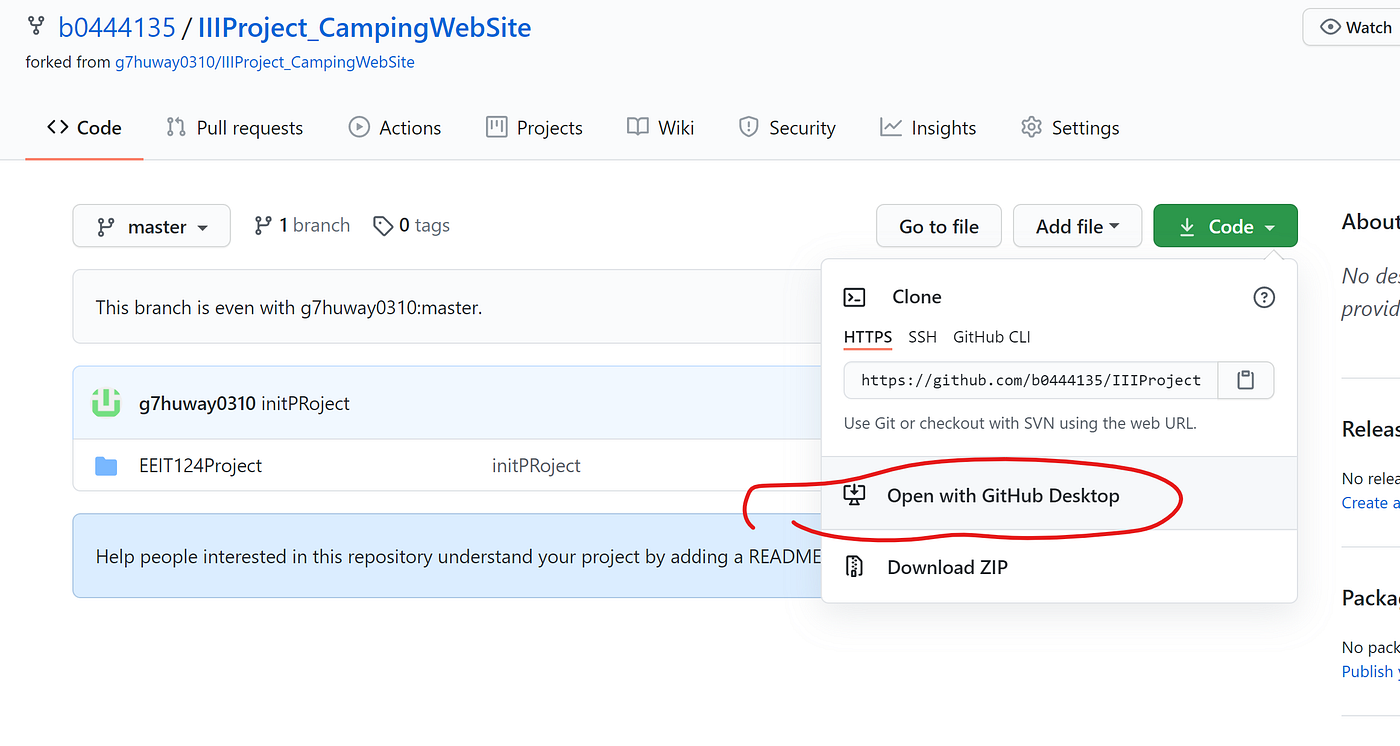
Task: Switch to the Pull requests tab
Action: pyautogui.click(x=235, y=128)
